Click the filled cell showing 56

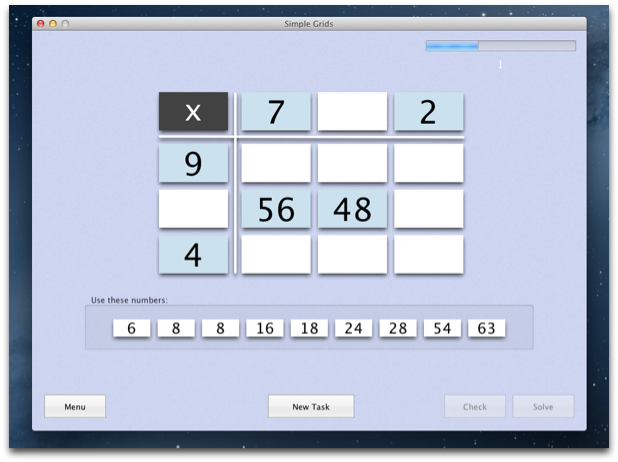click(276, 209)
